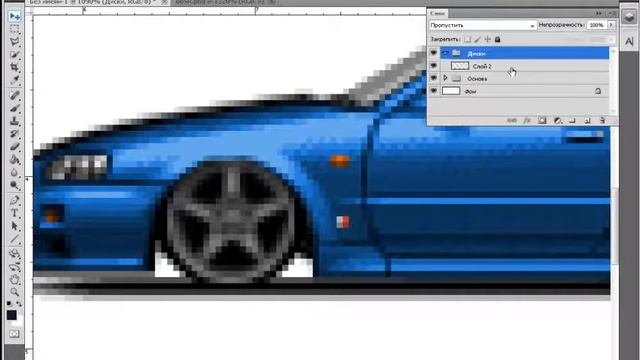Select the Eyedropper tool
The image size is (640, 360).
[x=14, y=80]
